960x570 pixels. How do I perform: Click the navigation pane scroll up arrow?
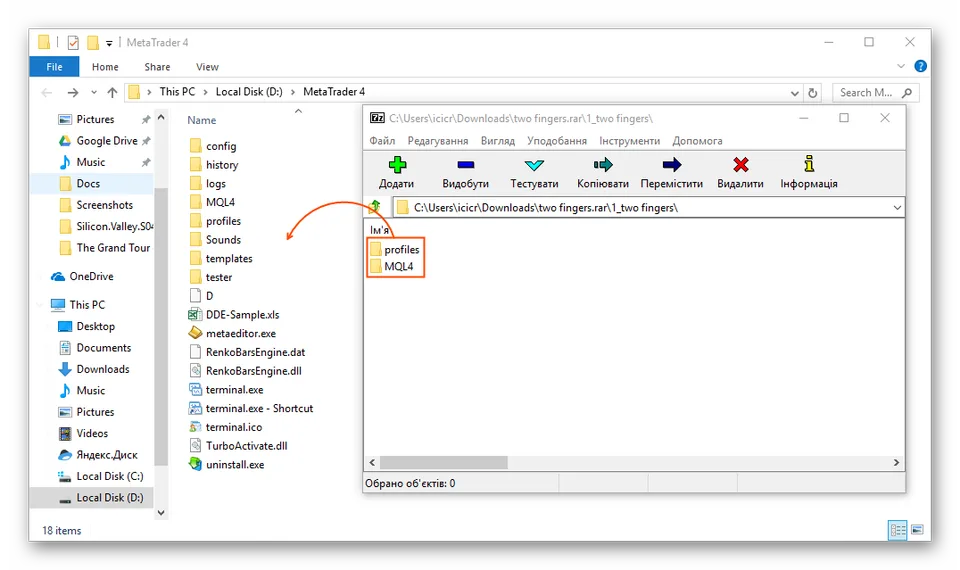(x=161, y=117)
